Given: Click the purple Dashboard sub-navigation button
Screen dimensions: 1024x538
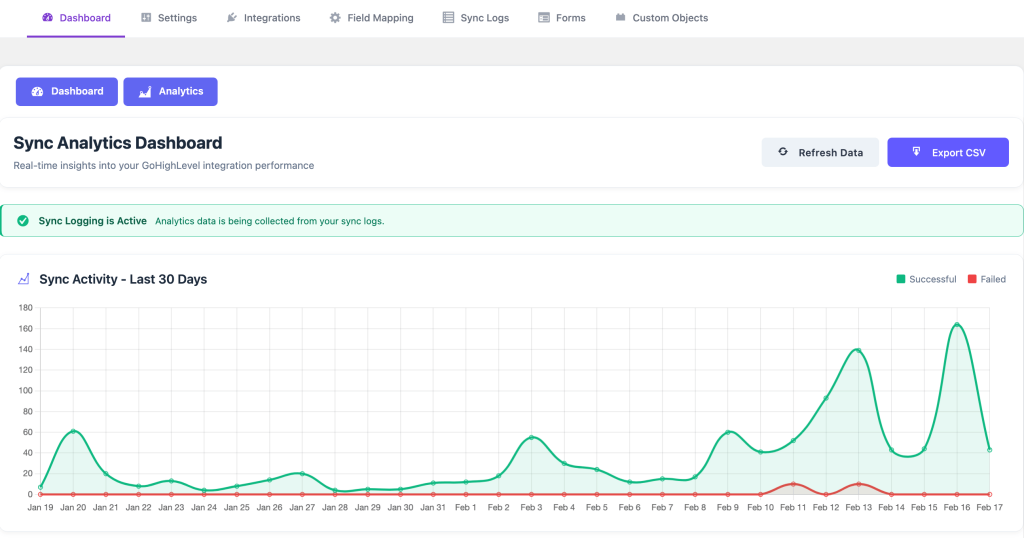Looking at the screenshot, I should click(67, 92).
